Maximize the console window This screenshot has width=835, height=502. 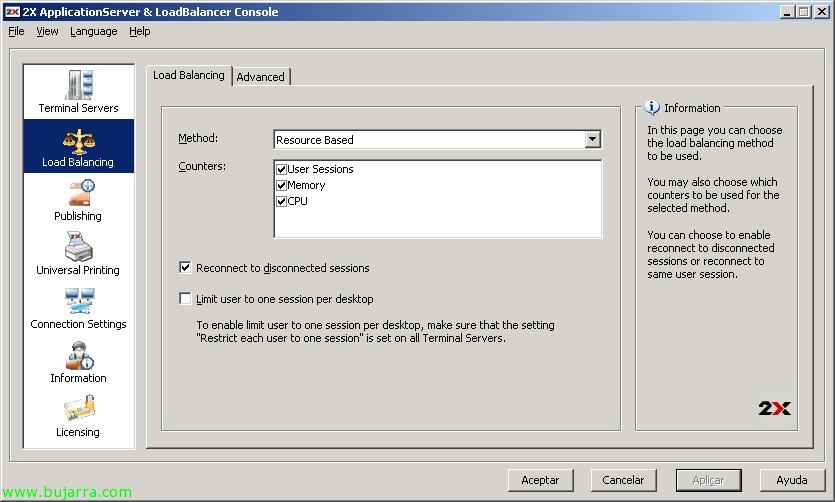(804, 12)
